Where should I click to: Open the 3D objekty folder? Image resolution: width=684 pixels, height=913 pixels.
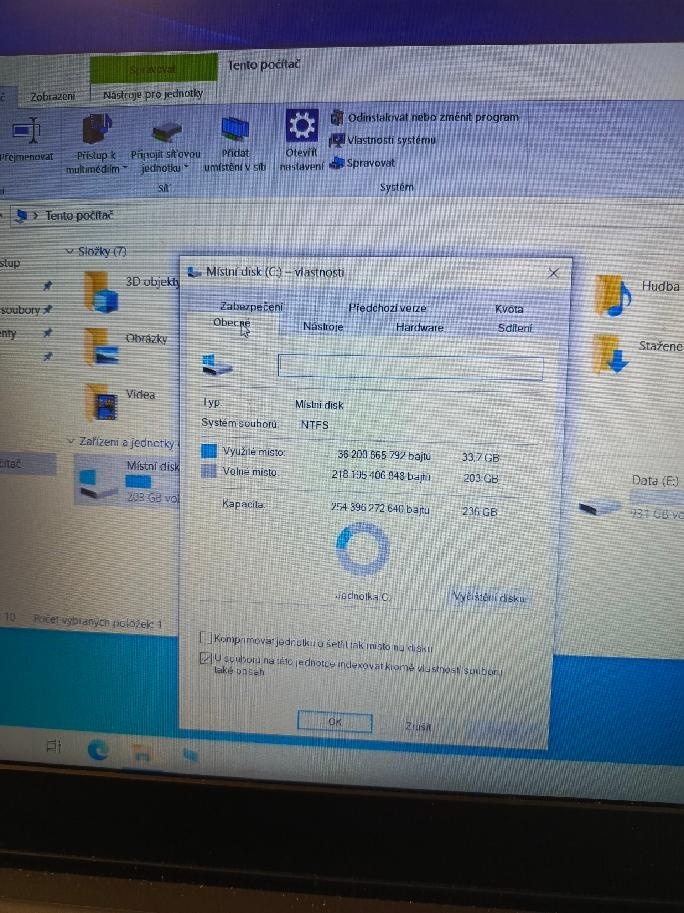pyautogui.click(x=101, y=292)
